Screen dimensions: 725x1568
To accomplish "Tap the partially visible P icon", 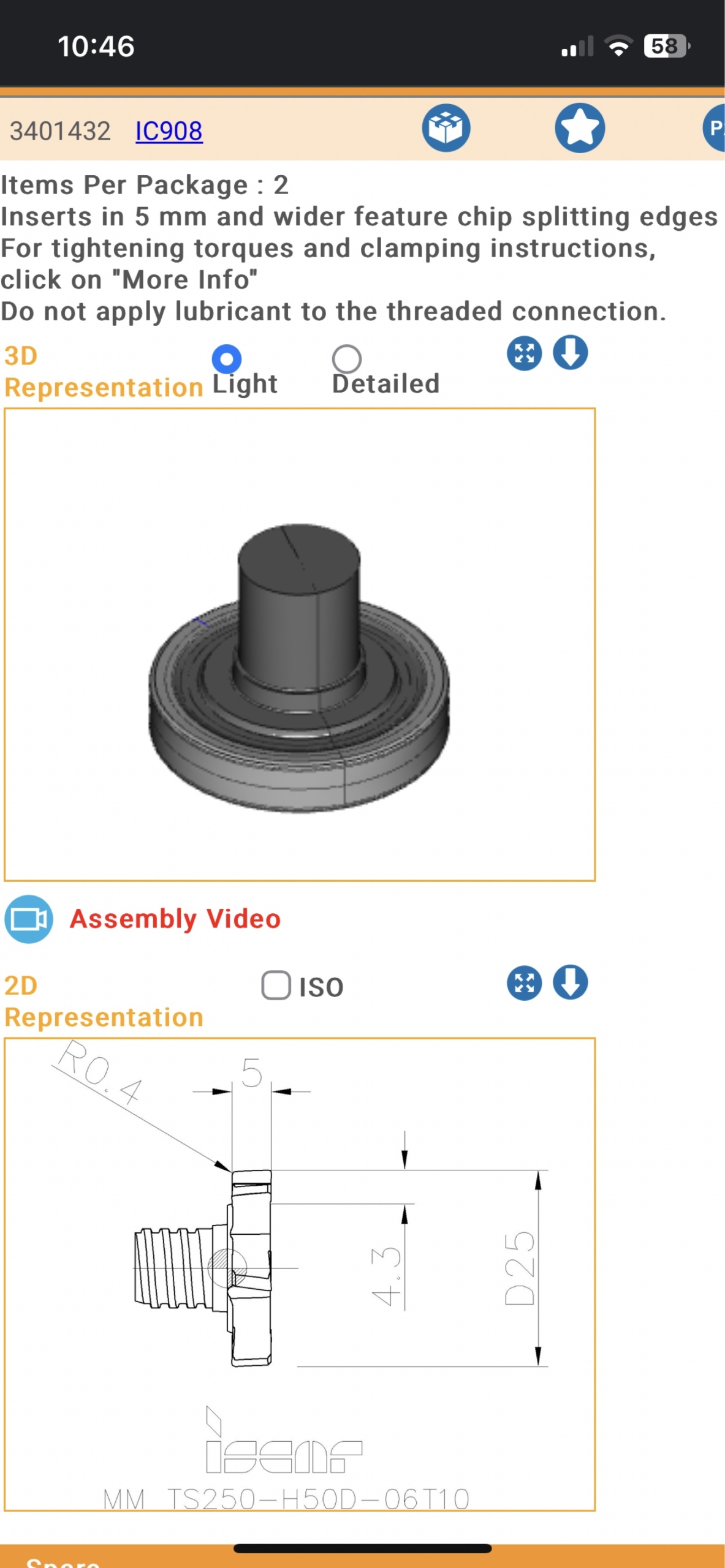I will click(x=714, y=128).
